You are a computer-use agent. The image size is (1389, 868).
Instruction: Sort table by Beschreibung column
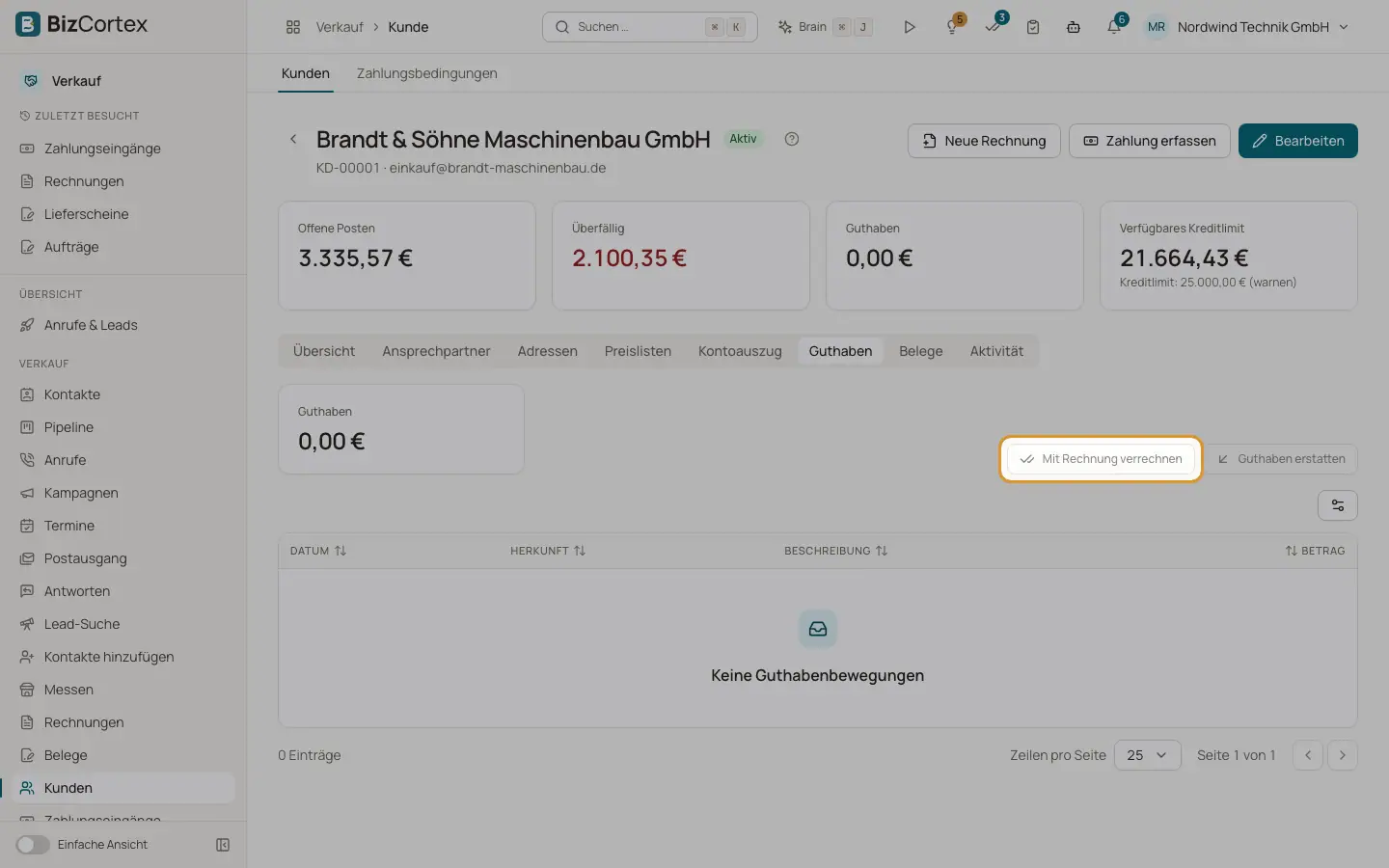[x=836, y=551]
